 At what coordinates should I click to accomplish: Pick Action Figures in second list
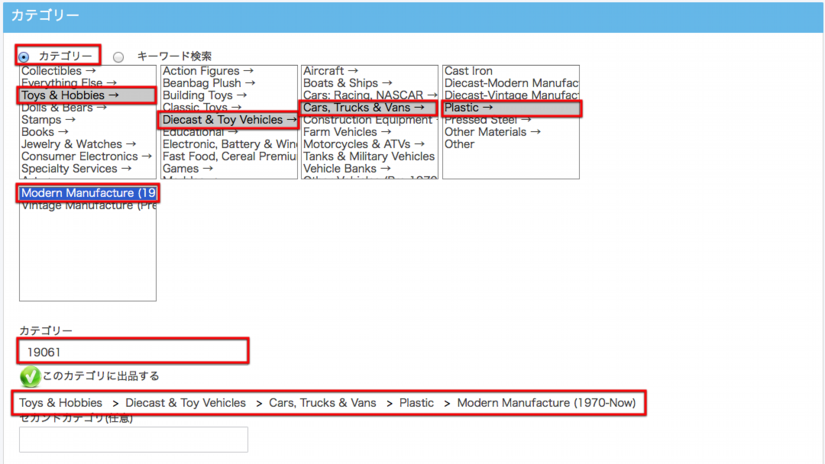pos(208,71)
